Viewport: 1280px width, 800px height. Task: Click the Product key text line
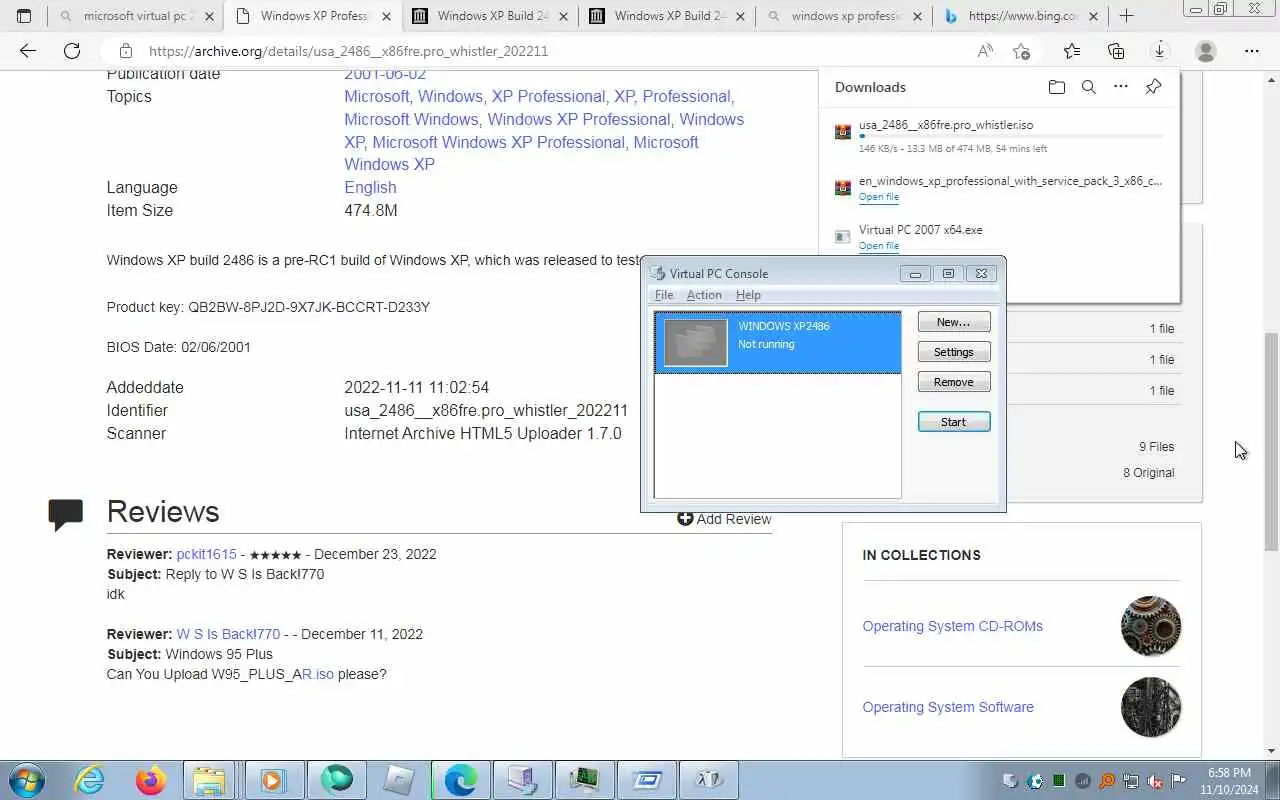tap(268, 307)
